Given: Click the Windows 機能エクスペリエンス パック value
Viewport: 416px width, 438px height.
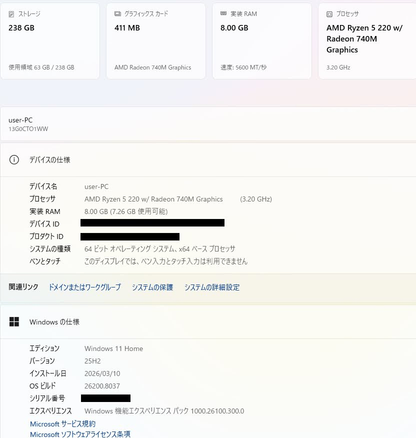Looking at the screenshot, I should click(164, 411).
